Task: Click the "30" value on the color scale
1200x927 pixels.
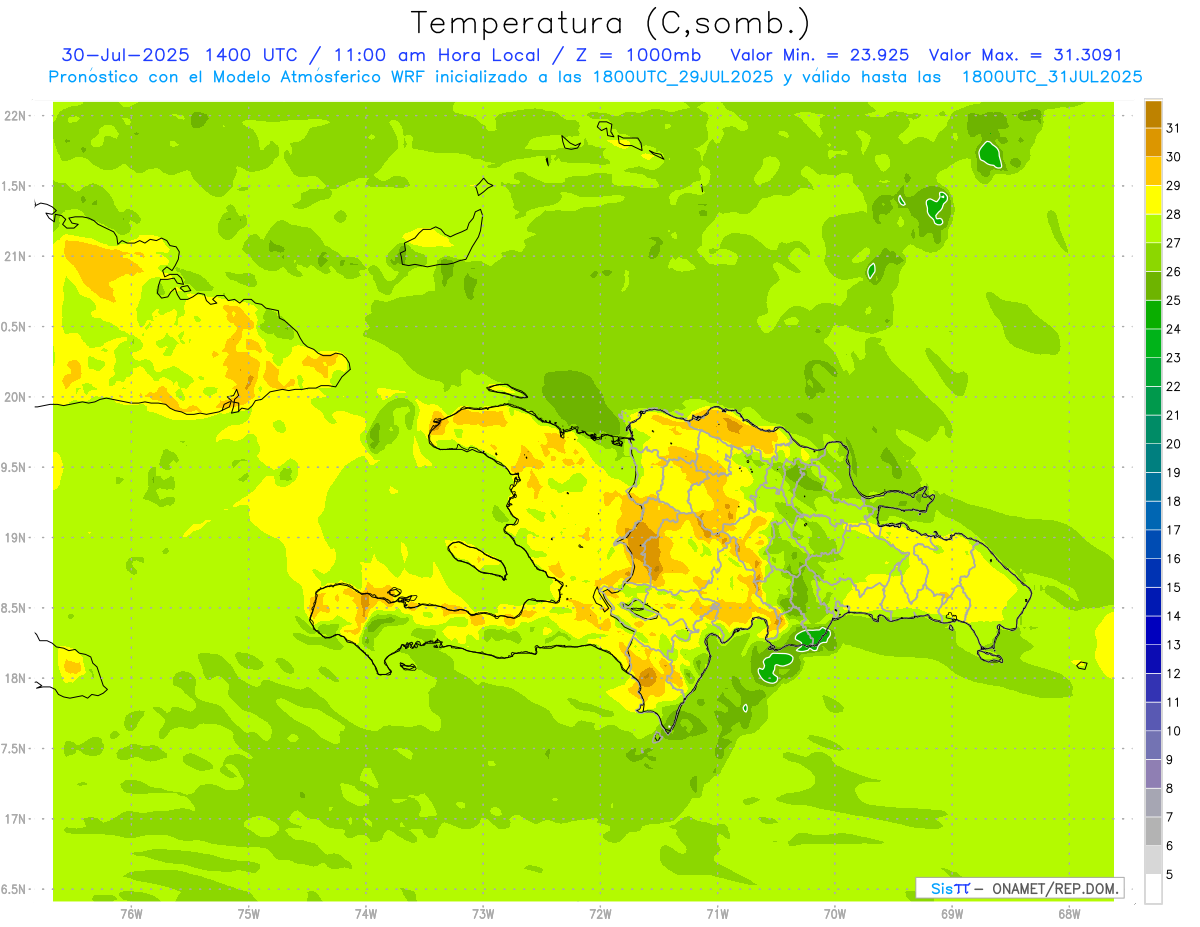Action: [x=1174, y=157]
